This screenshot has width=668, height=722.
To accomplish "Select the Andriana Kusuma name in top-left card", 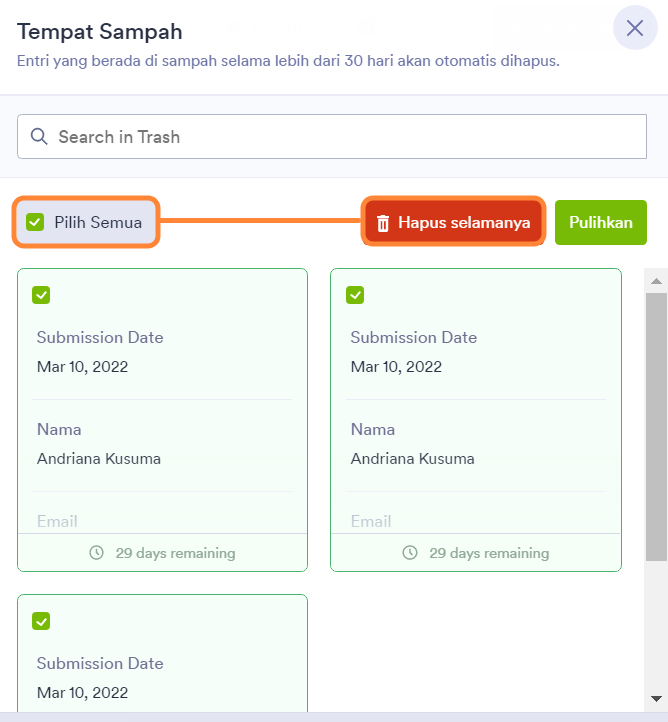I will pos(99,459).
